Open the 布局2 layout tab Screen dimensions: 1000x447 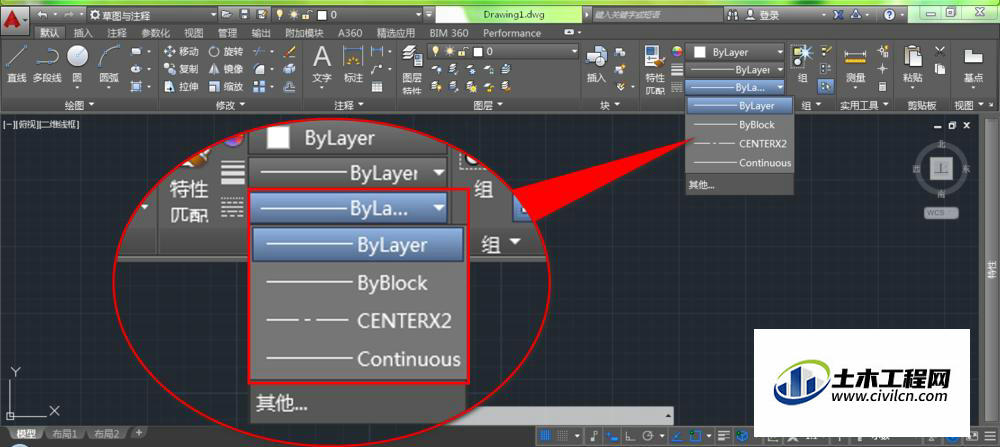(x=107, y=434)
